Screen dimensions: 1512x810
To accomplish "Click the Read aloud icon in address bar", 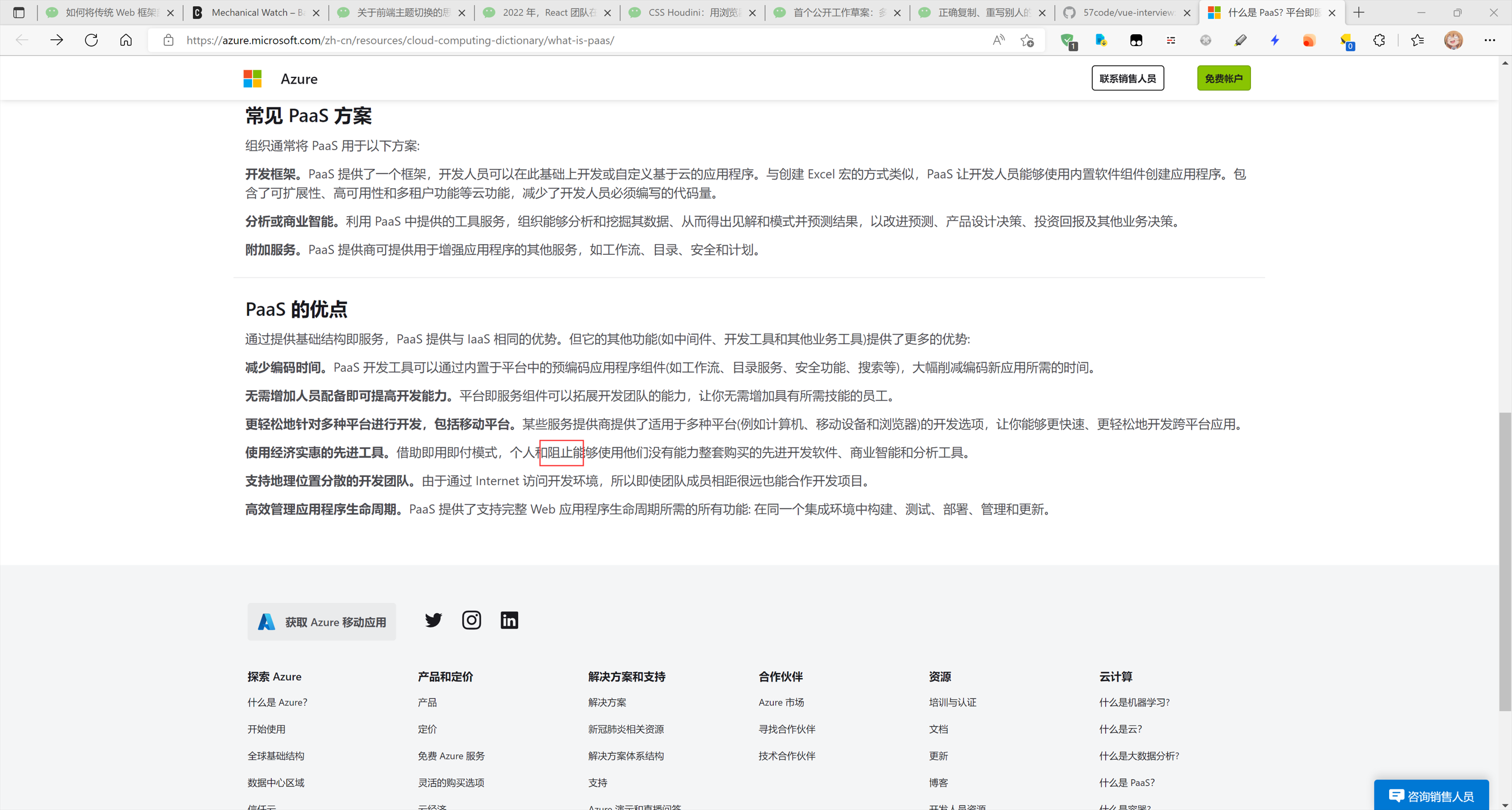I will [998, 40].
